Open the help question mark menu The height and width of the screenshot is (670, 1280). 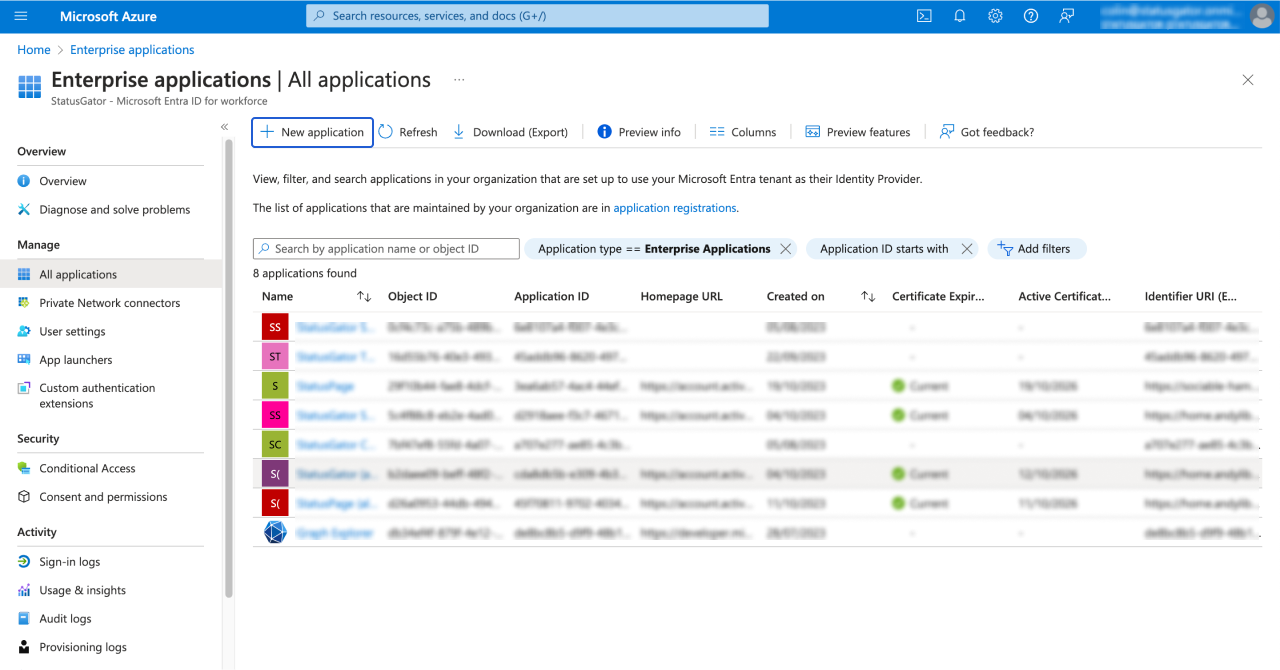point(1031,16)
